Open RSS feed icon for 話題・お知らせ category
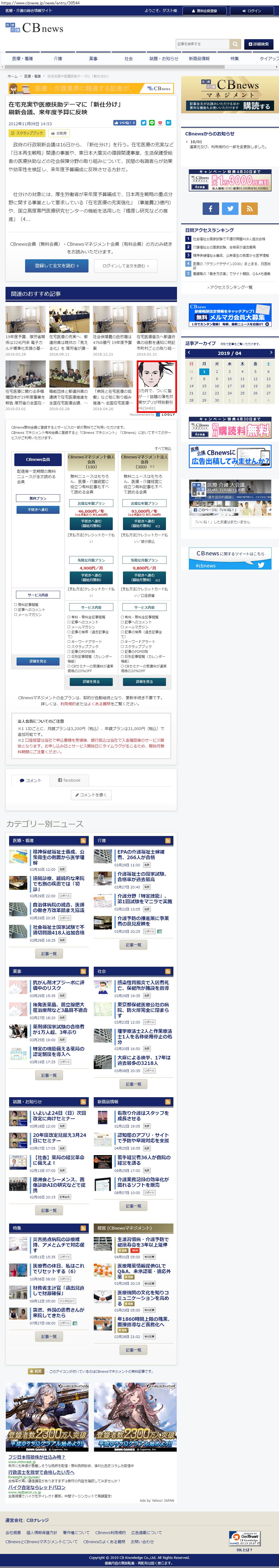 click(x=83, y=1102)
